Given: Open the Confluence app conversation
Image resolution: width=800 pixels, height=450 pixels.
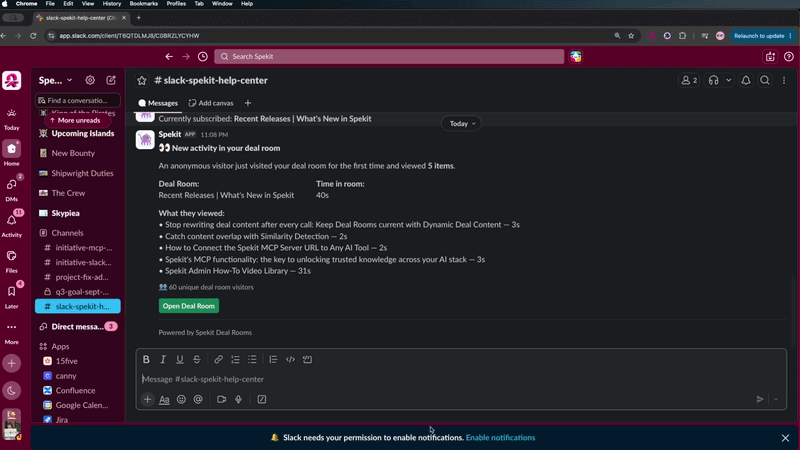Looking at the screenshot, I should click(x=78, y=390).
